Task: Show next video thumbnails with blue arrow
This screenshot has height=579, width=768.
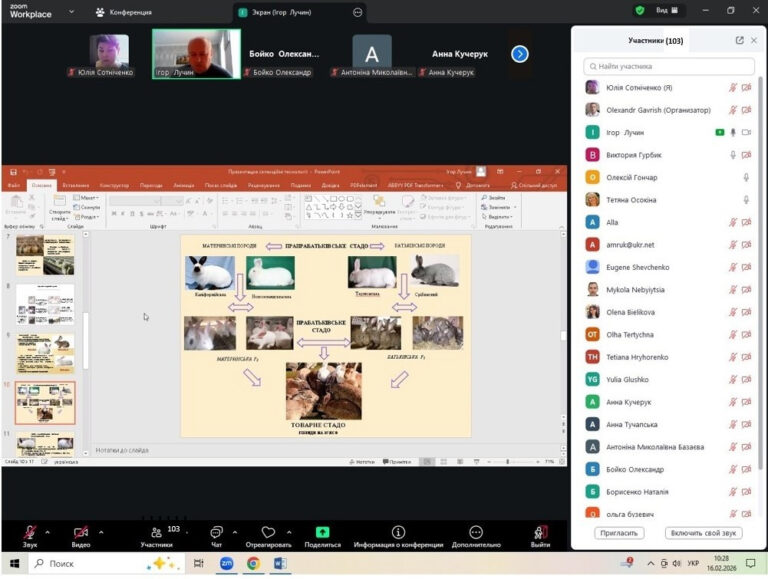Action: tap(519, 54)
